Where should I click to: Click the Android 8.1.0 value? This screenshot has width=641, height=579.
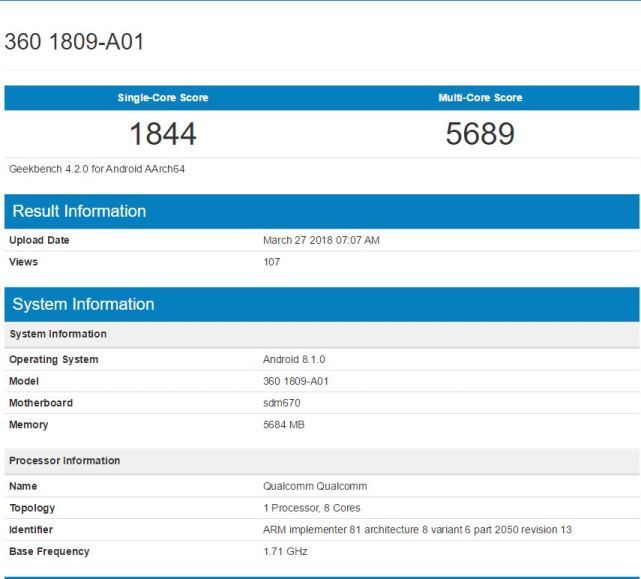pos(294,359)
